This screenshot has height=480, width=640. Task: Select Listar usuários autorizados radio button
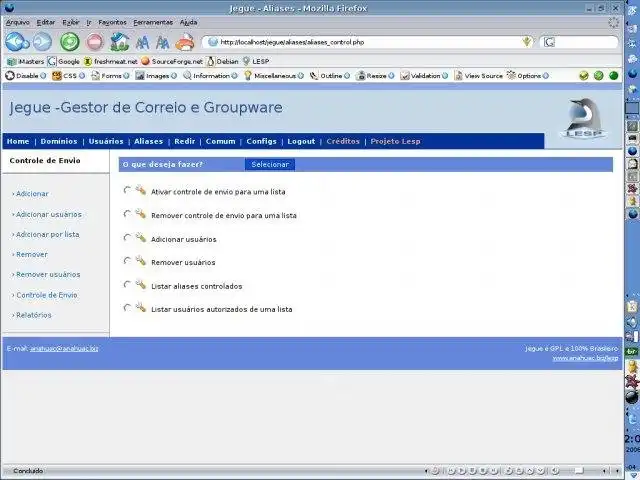[127, 308]
